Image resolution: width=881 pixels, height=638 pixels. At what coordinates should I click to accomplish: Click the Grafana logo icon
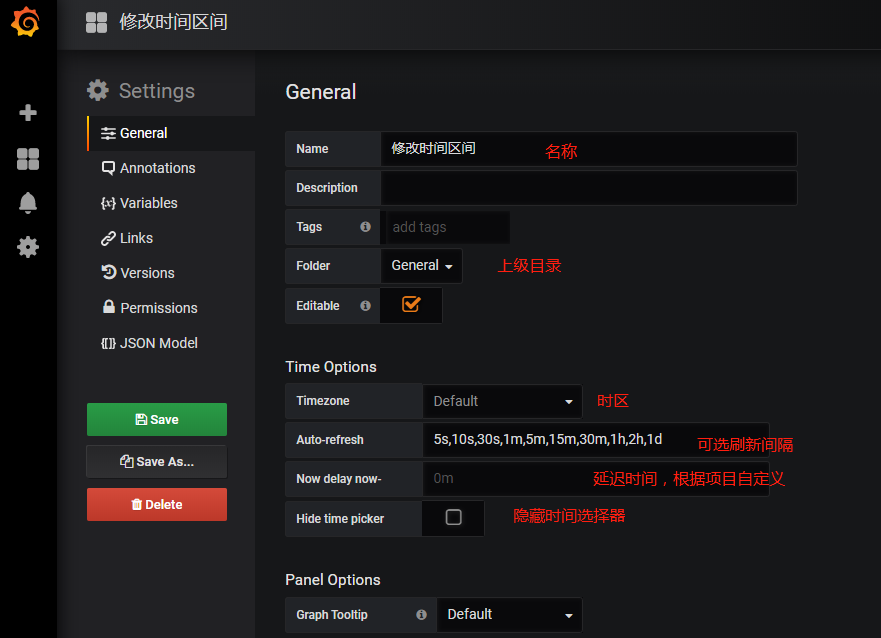tap(26, 22)
